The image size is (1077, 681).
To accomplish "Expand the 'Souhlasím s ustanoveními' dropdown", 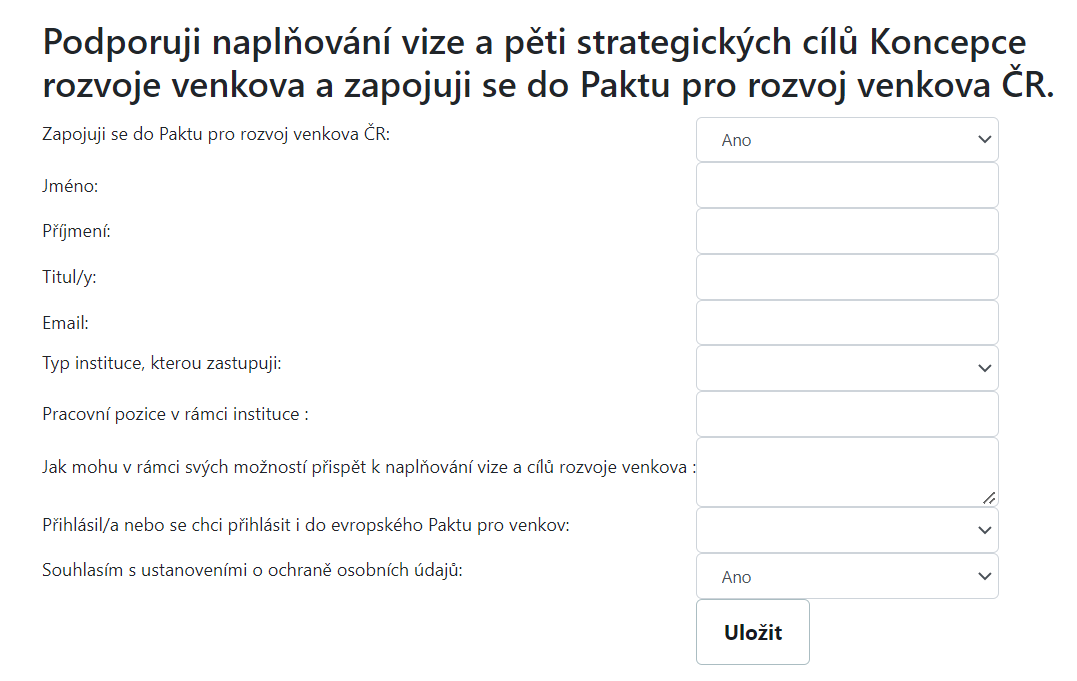I will pos(847,576).
